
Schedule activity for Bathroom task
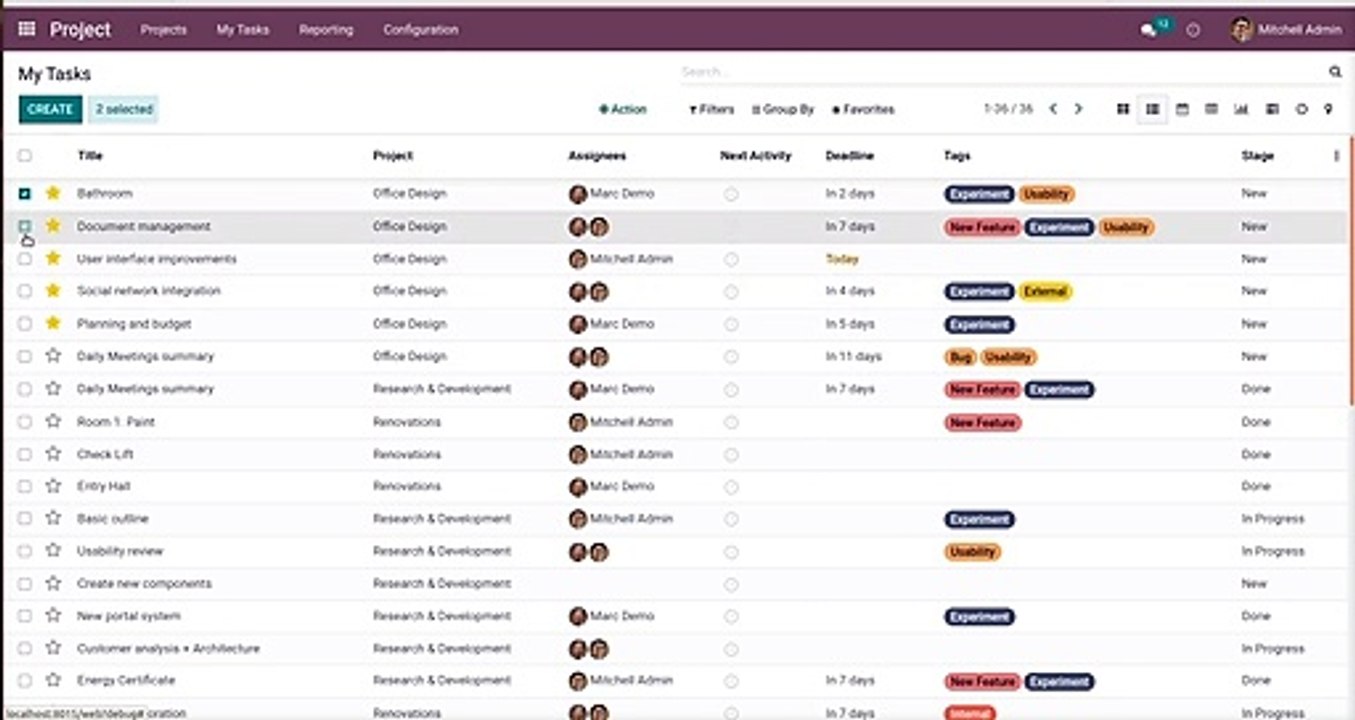pos(731,194)
